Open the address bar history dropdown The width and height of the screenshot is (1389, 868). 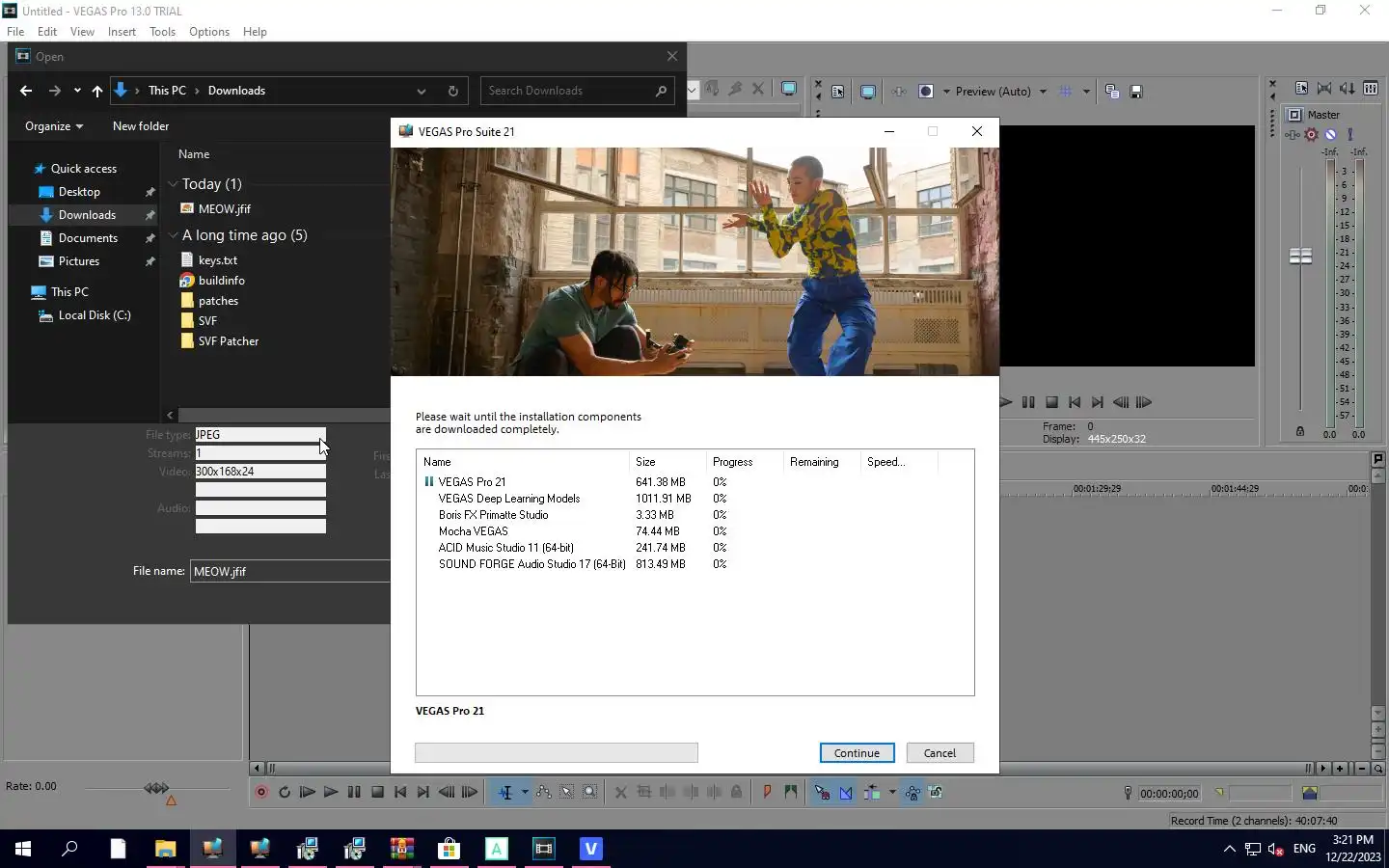422,91
